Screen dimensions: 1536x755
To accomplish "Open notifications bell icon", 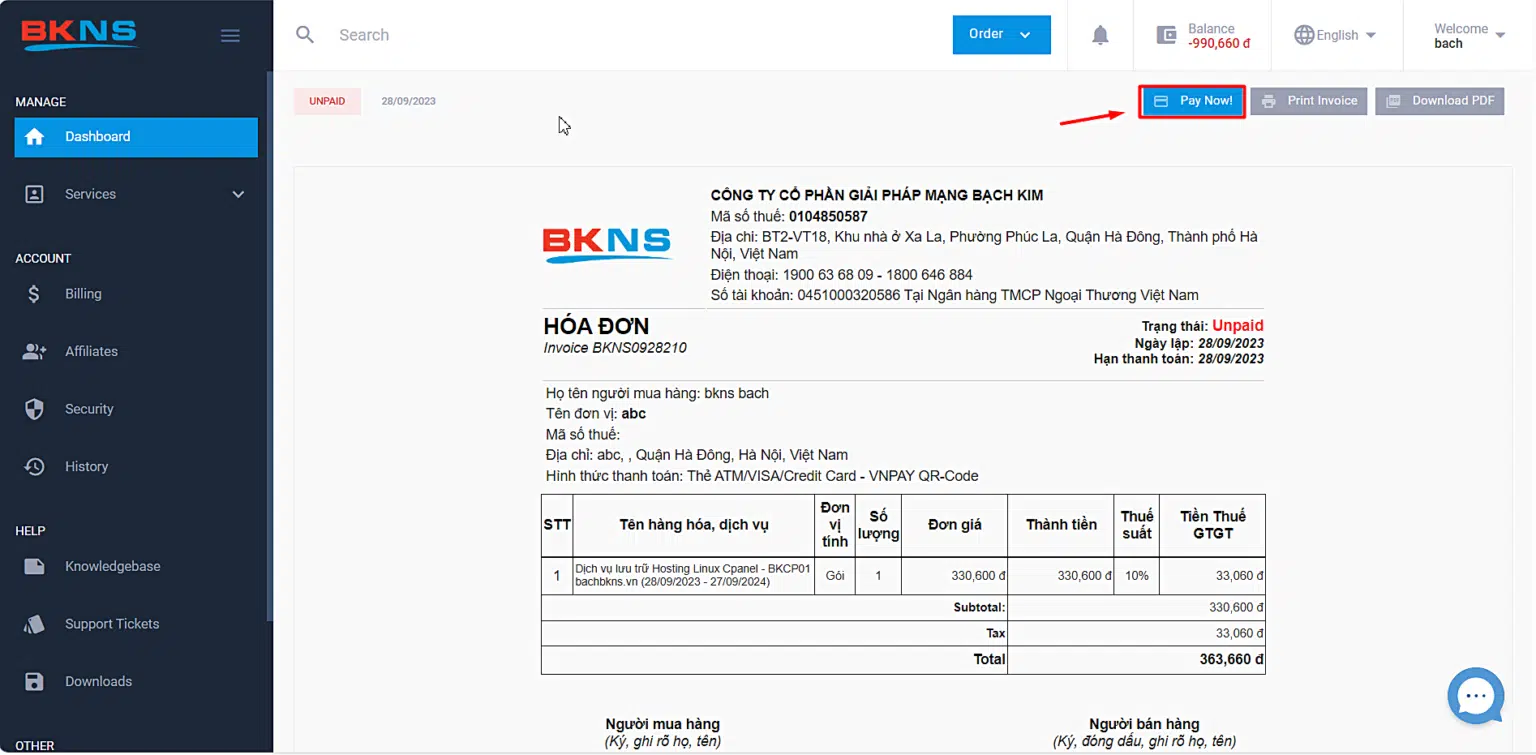I will [1100, 35].
